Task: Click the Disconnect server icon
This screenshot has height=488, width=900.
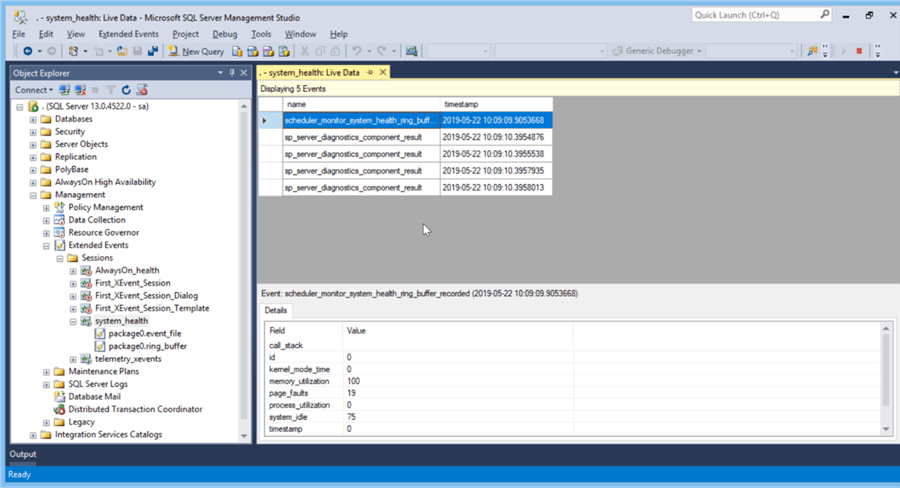Action: 80,90
